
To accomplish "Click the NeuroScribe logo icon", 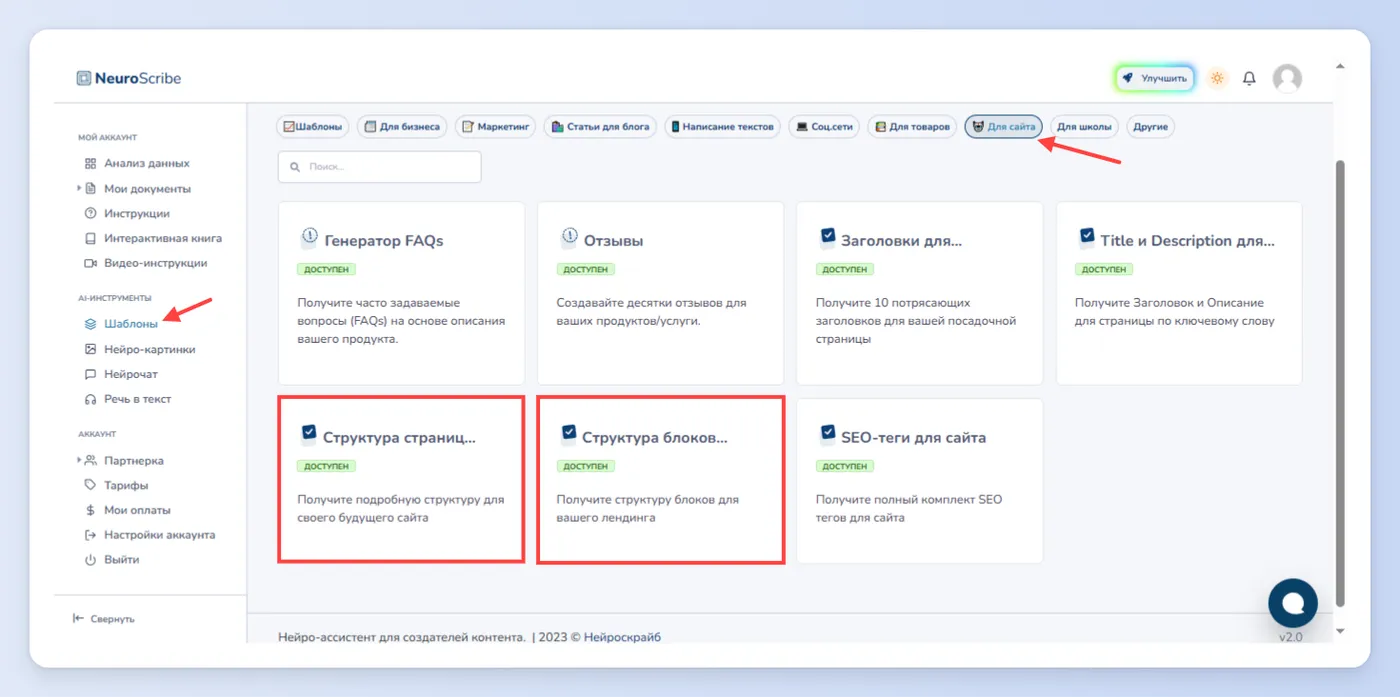I will (84, 78).
